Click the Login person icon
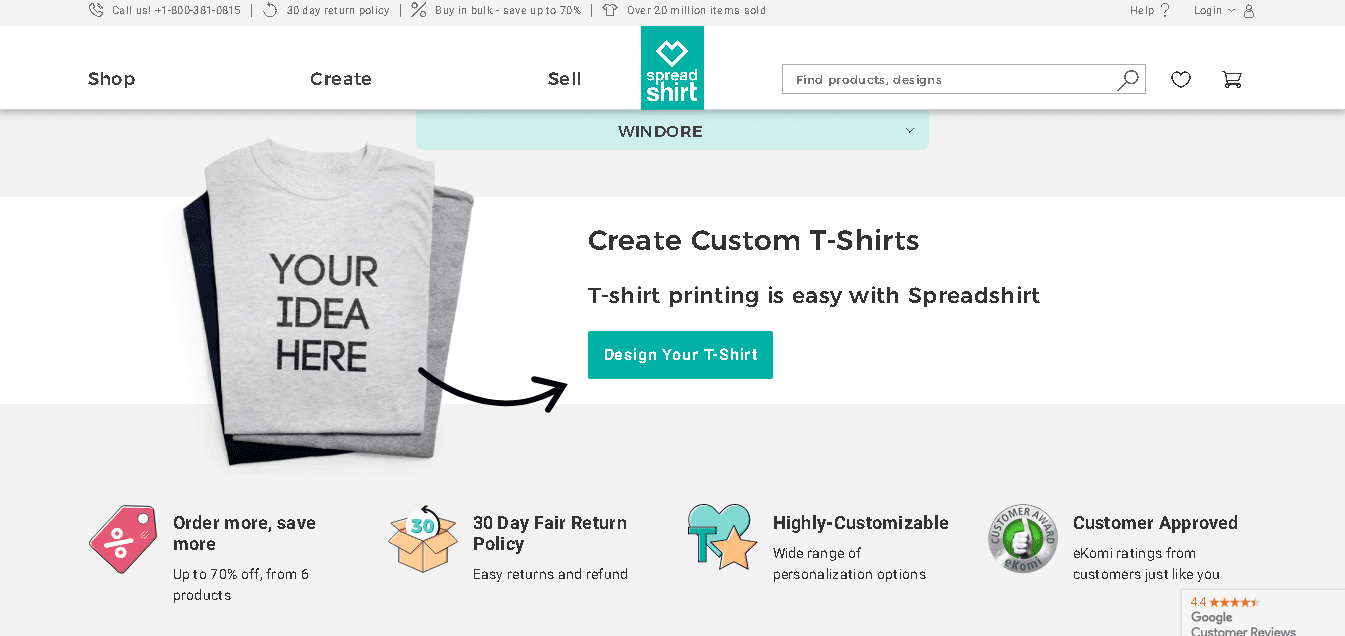The height and width of the screenshot is (636, 1345). [x=1246, y=11]
